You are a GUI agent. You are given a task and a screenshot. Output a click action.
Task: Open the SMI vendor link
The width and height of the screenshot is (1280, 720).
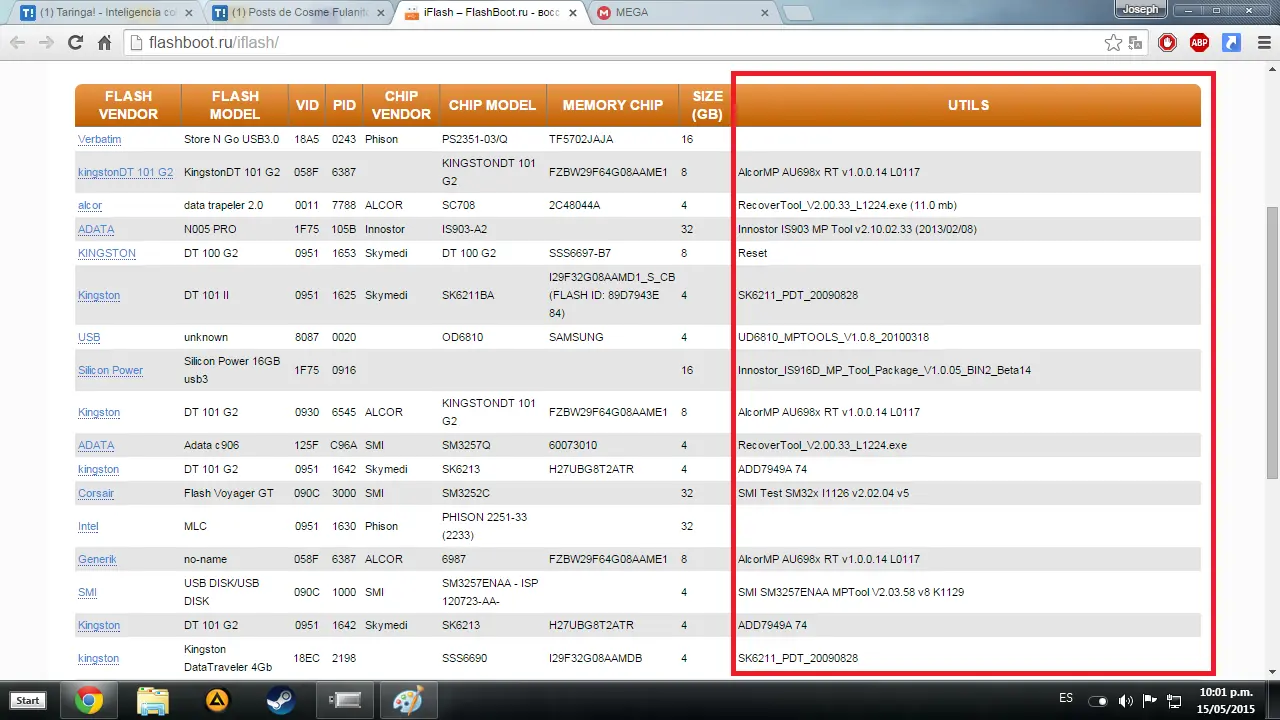[x=87, y=592]
